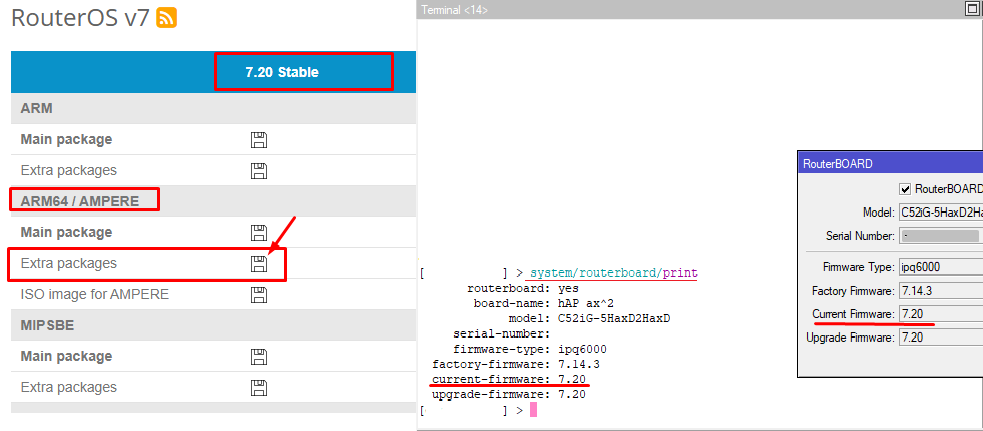Click the Upgrade Firmware field
983x431 pixels.
(x=940, y=338)
